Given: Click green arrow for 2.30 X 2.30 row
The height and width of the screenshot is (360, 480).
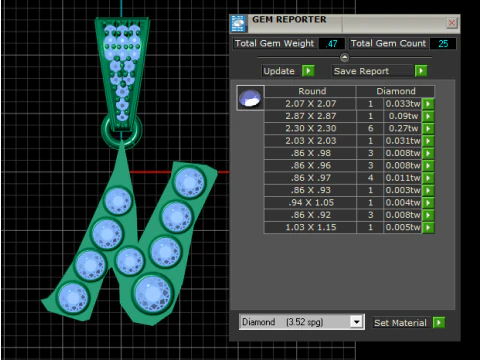Looking at the screenshot, I should 428,128.
